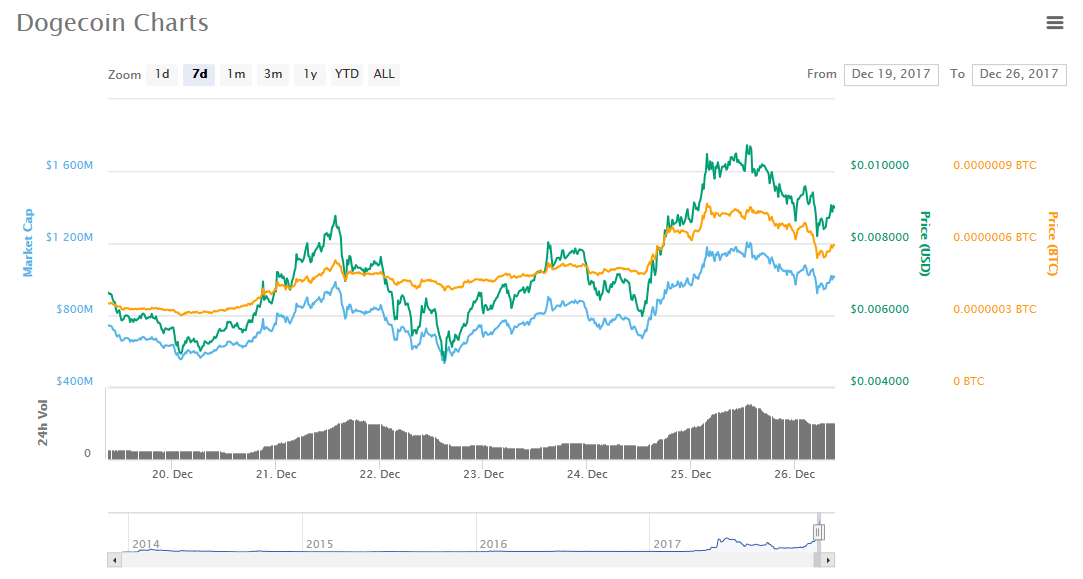This screenshot has width=1083, height=579.
Task: Click the From date field
Action: point(891,75)
